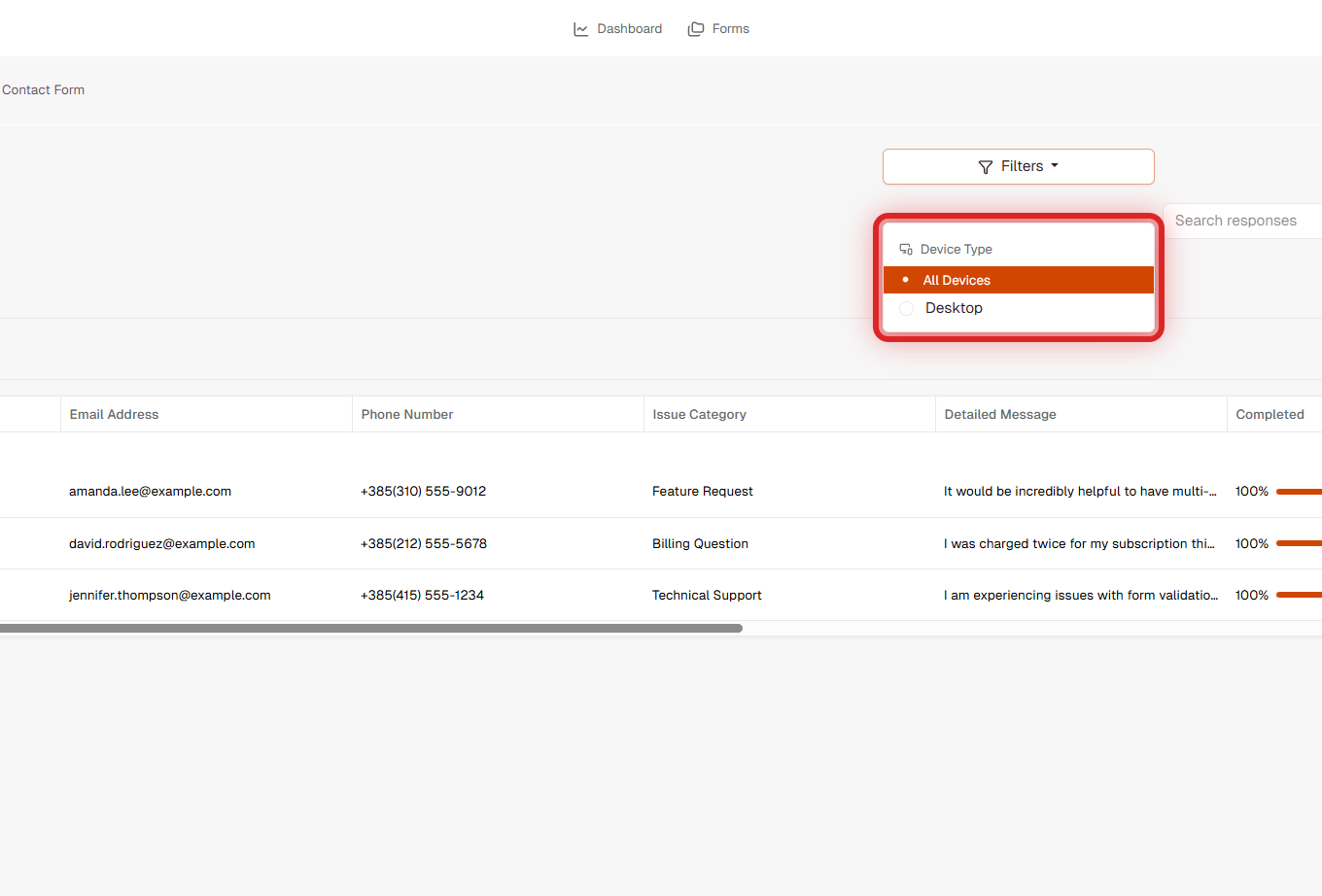The height and width of the screenshot is (896, 1322).
Task: Sort by Issue Category header
Action: click(x=699, y=414)
